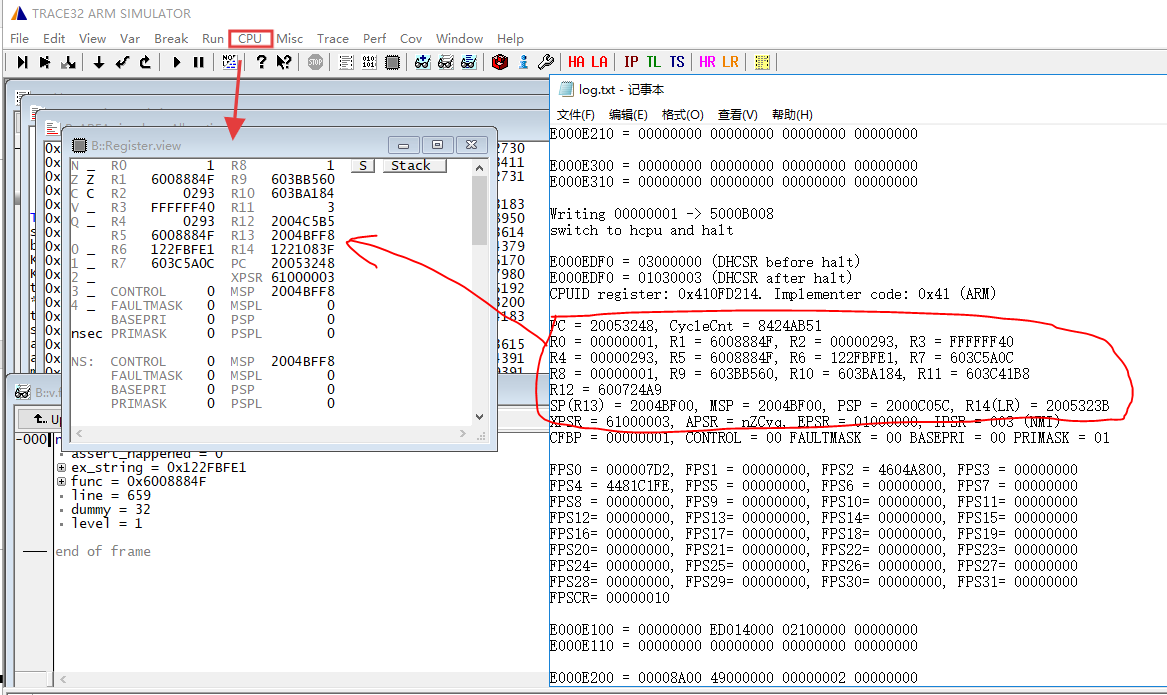Viewport: 1167px width, 695px height.
Task: Click the Stack button in Register.view
Action: [415, 165]
